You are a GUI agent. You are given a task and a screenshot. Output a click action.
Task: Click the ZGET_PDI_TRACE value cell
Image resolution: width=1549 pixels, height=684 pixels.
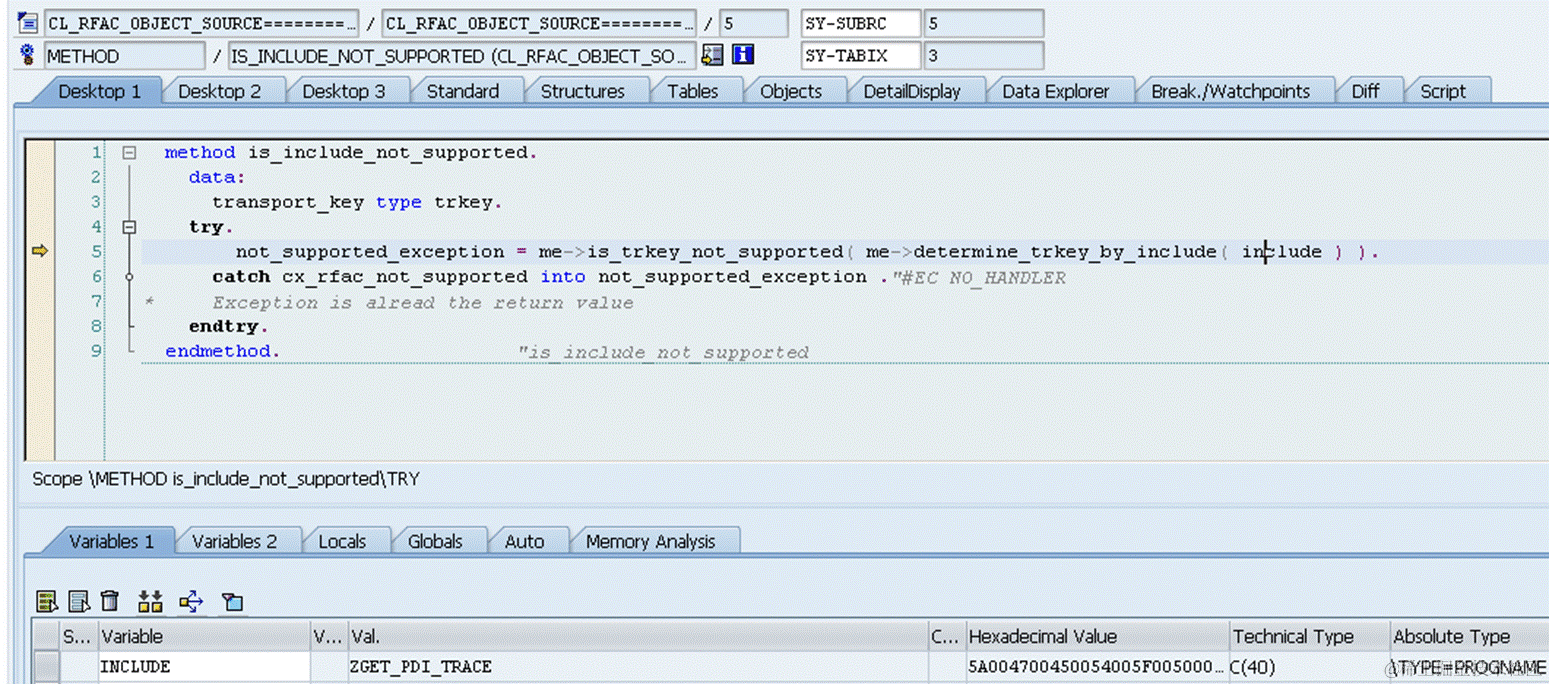click(x=638, y=667)
